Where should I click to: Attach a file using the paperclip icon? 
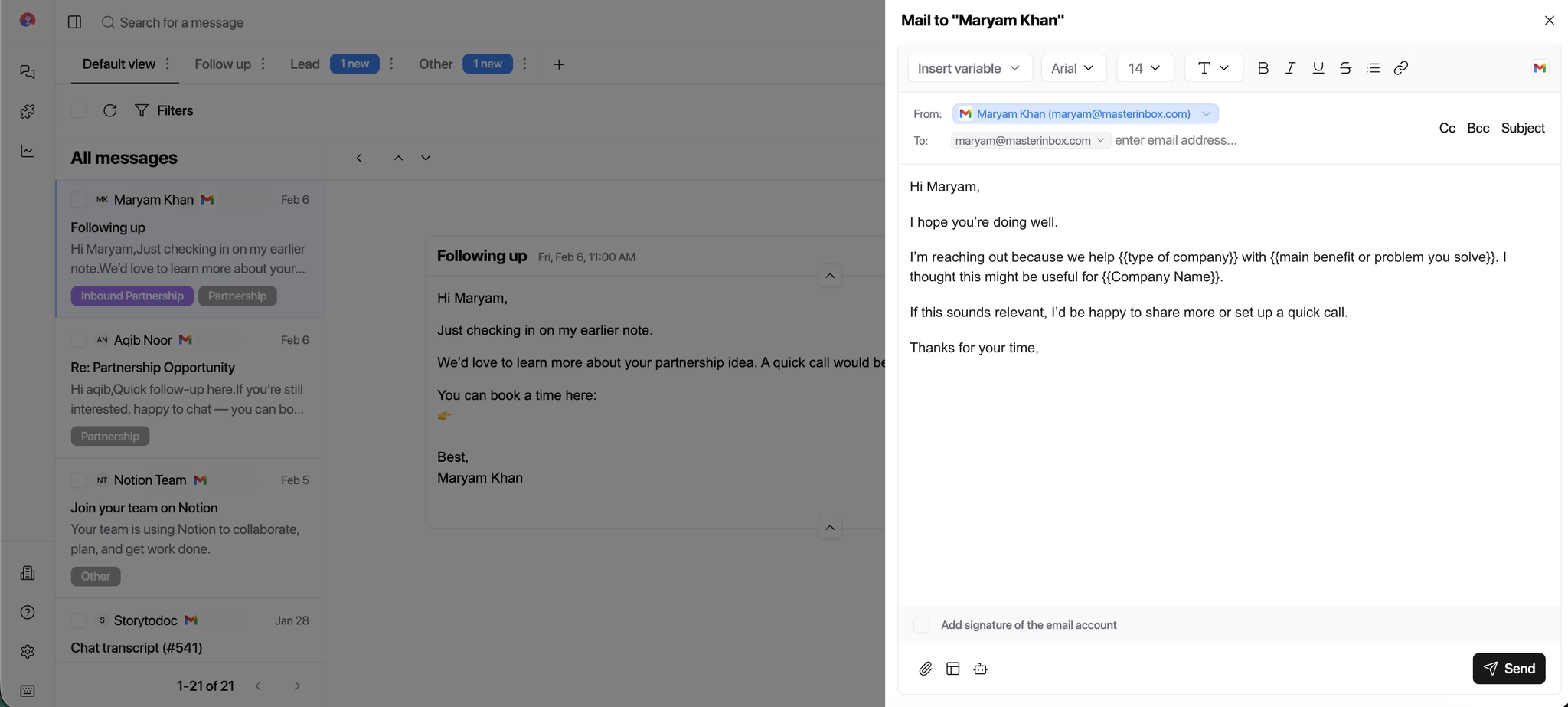[x=925, y=668]
